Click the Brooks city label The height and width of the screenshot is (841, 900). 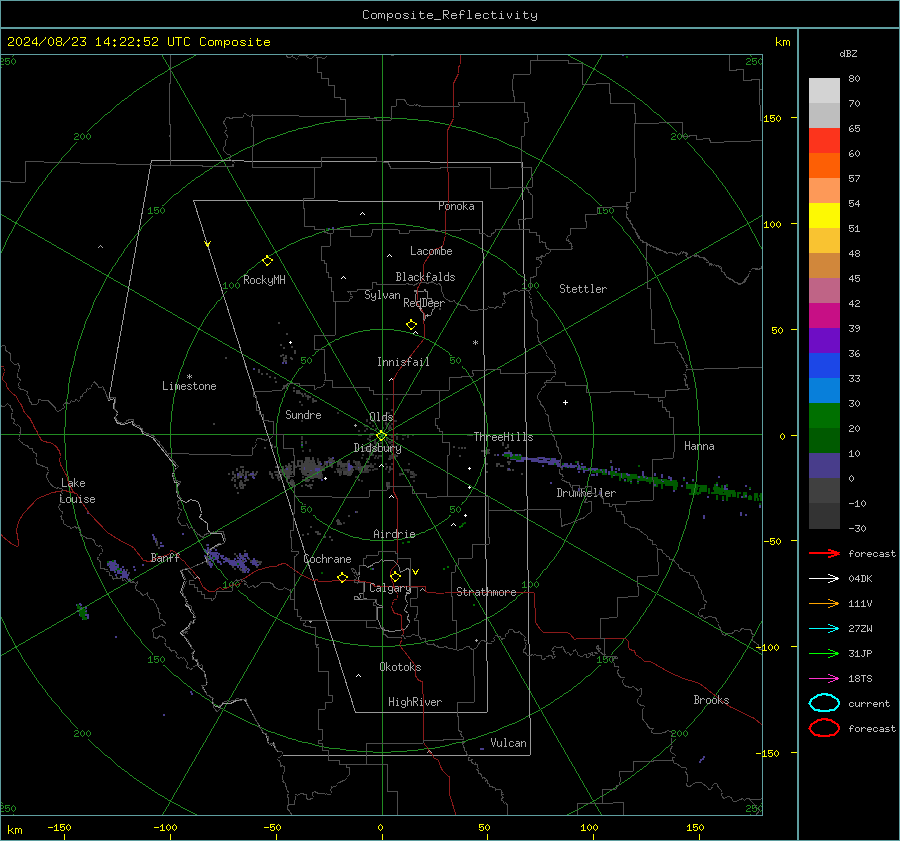click(711, 700)
